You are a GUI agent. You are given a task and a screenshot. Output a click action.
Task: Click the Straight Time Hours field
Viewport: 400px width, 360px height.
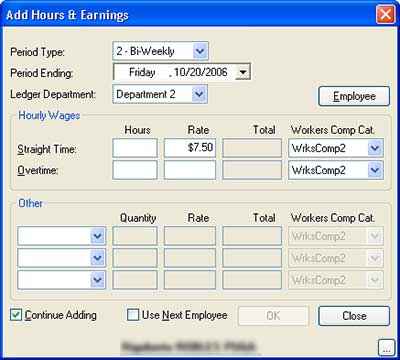(x=135, y=148)
